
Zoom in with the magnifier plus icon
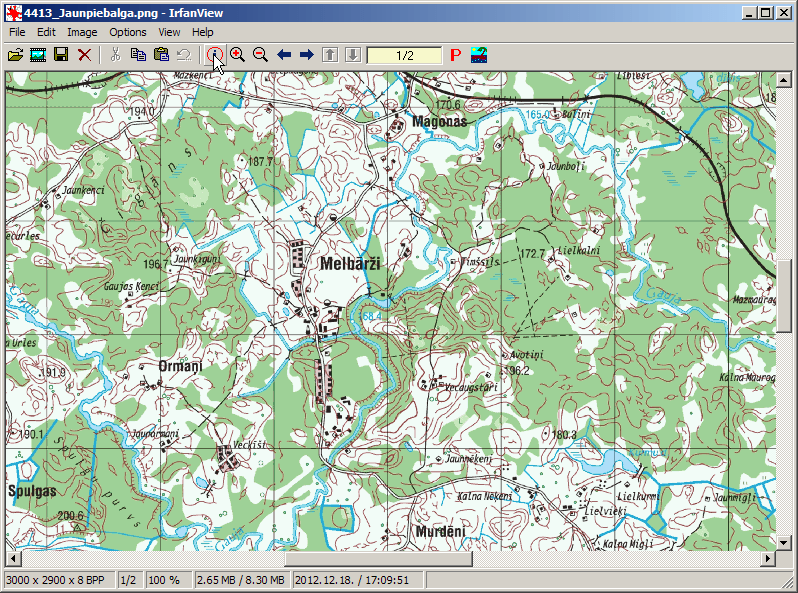tap(237, 54)
